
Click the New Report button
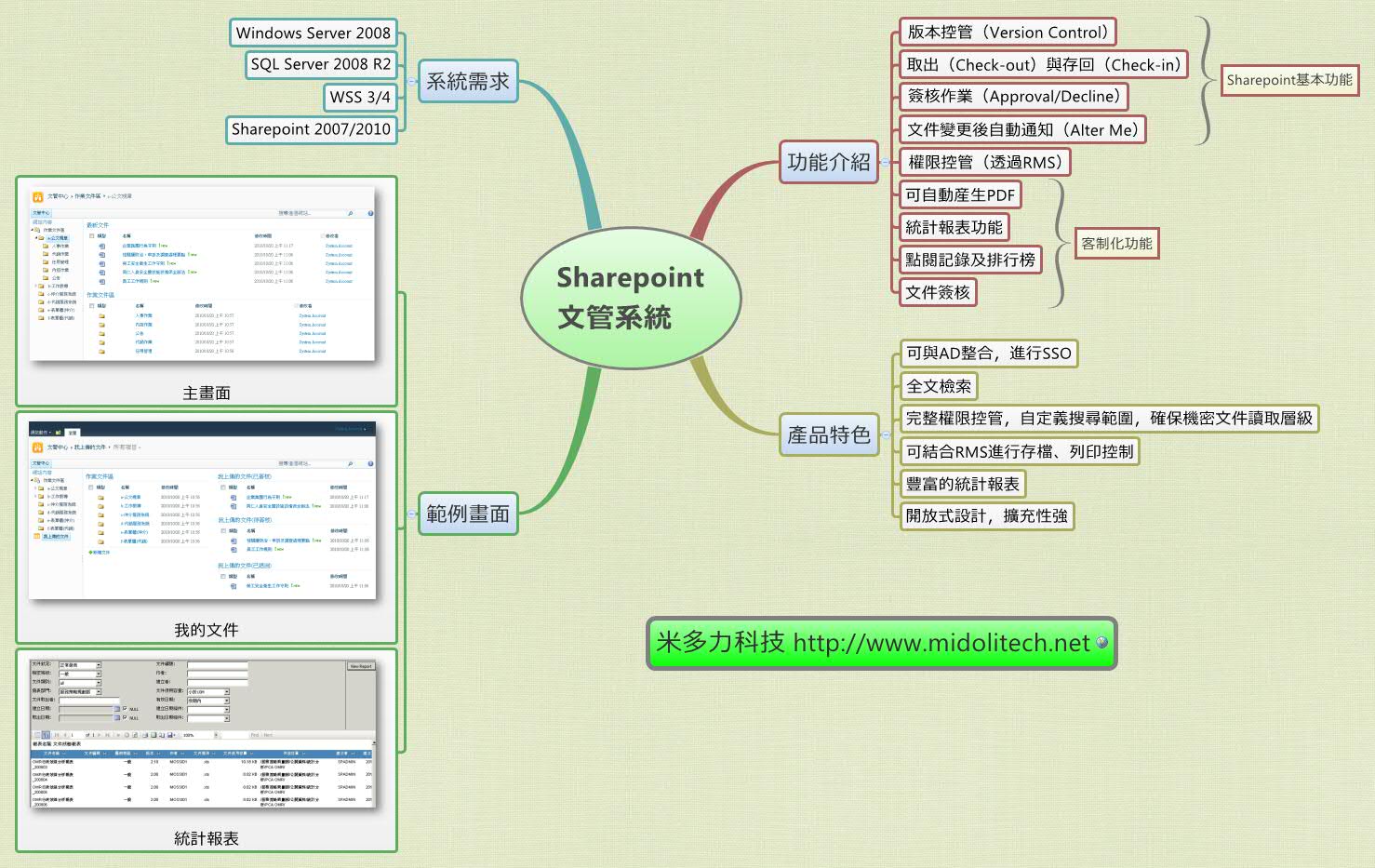[x=362, y=666]
